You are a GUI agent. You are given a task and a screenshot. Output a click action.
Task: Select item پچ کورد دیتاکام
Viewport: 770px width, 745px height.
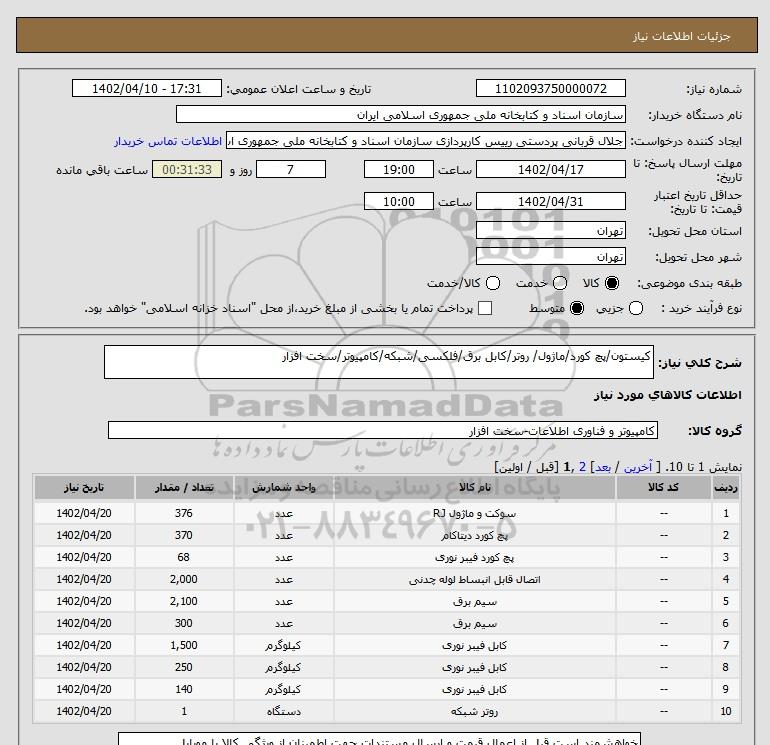point(474,536)
